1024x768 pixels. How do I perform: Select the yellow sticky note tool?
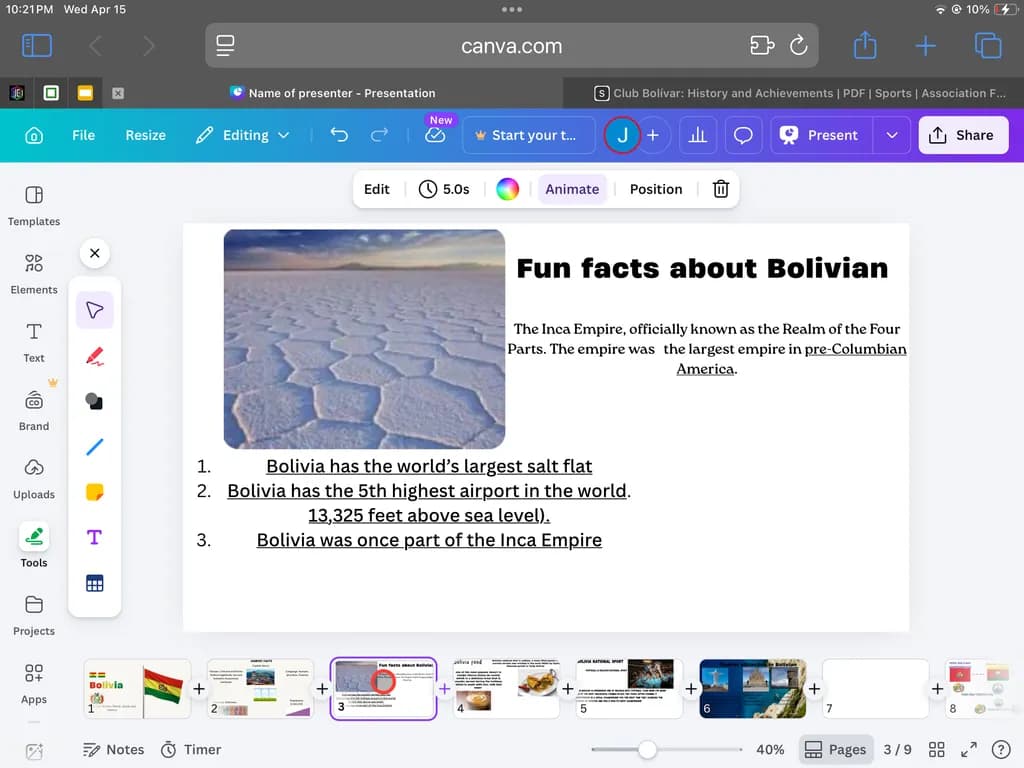click(x=95, y=492)
